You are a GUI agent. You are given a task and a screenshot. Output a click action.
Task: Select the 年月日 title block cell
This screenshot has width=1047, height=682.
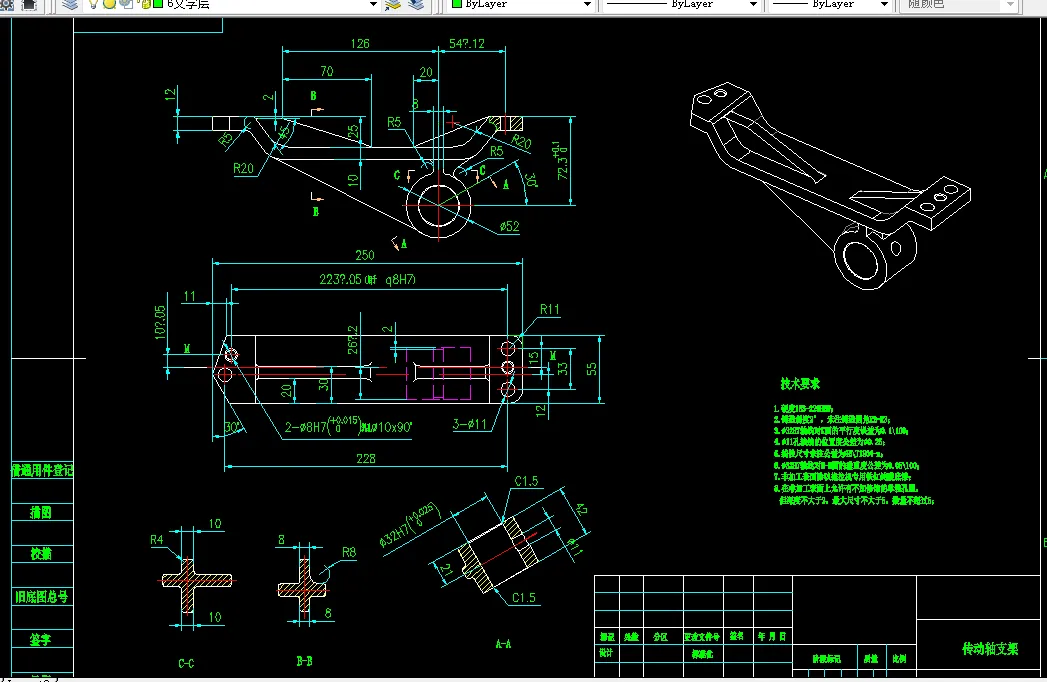(772, 637)
